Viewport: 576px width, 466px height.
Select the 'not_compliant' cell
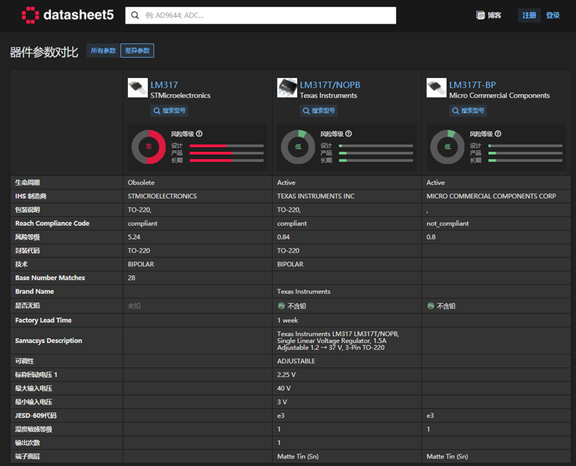click(x=496, y=223)
